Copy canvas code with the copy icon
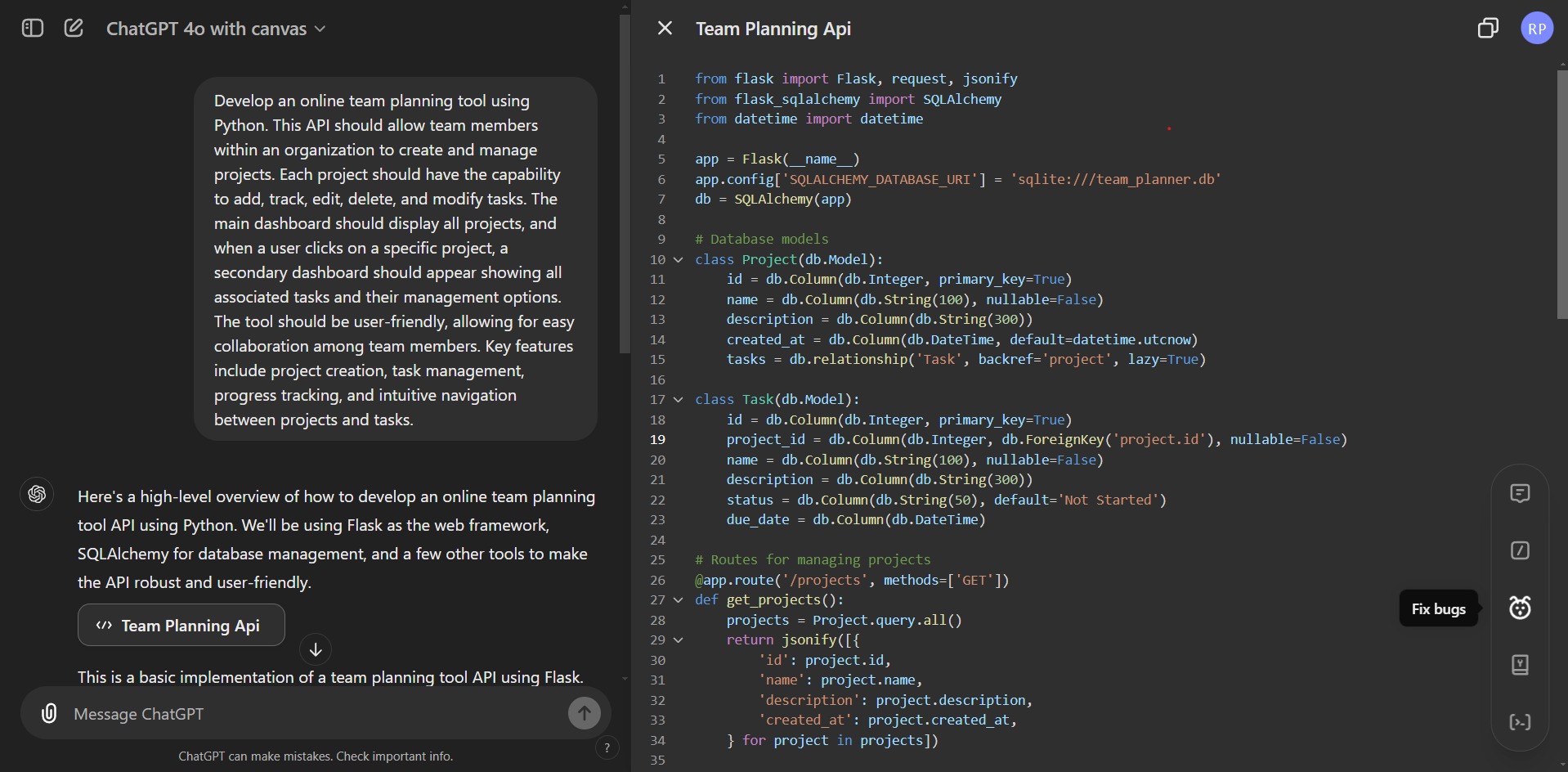Image resolution: width=1568 pixels, height=772 pixels. click(x=1488, y=29)
